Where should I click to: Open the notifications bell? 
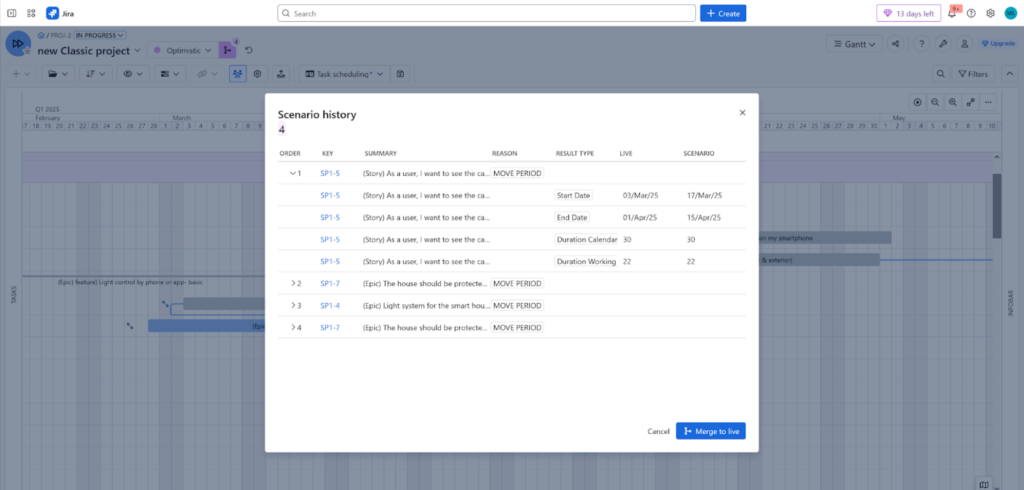951,14
